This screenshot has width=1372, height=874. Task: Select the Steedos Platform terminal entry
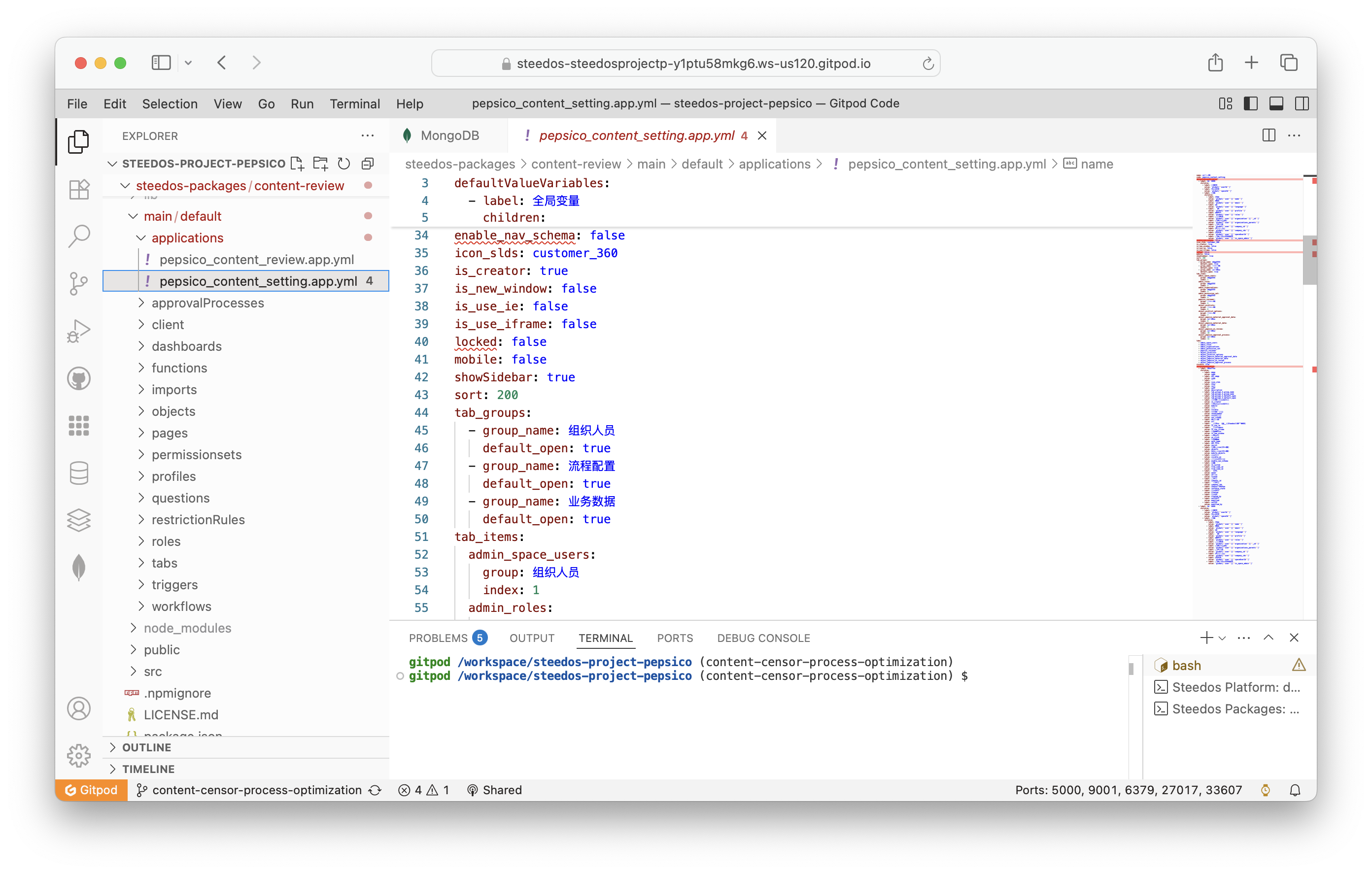(x=1228, y=687)
